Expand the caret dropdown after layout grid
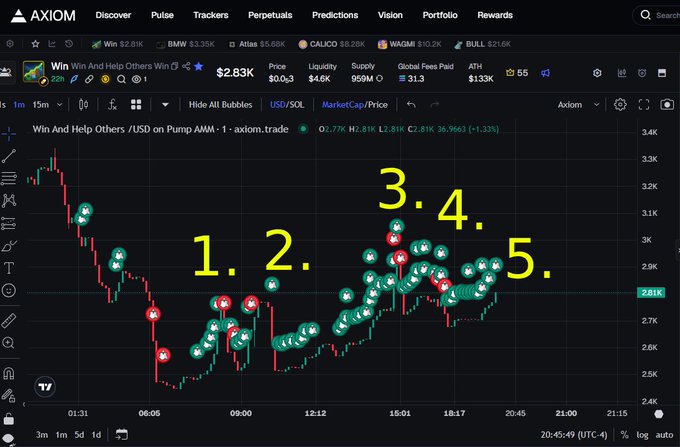Screen dimensions: 680x447 point(165,104)
